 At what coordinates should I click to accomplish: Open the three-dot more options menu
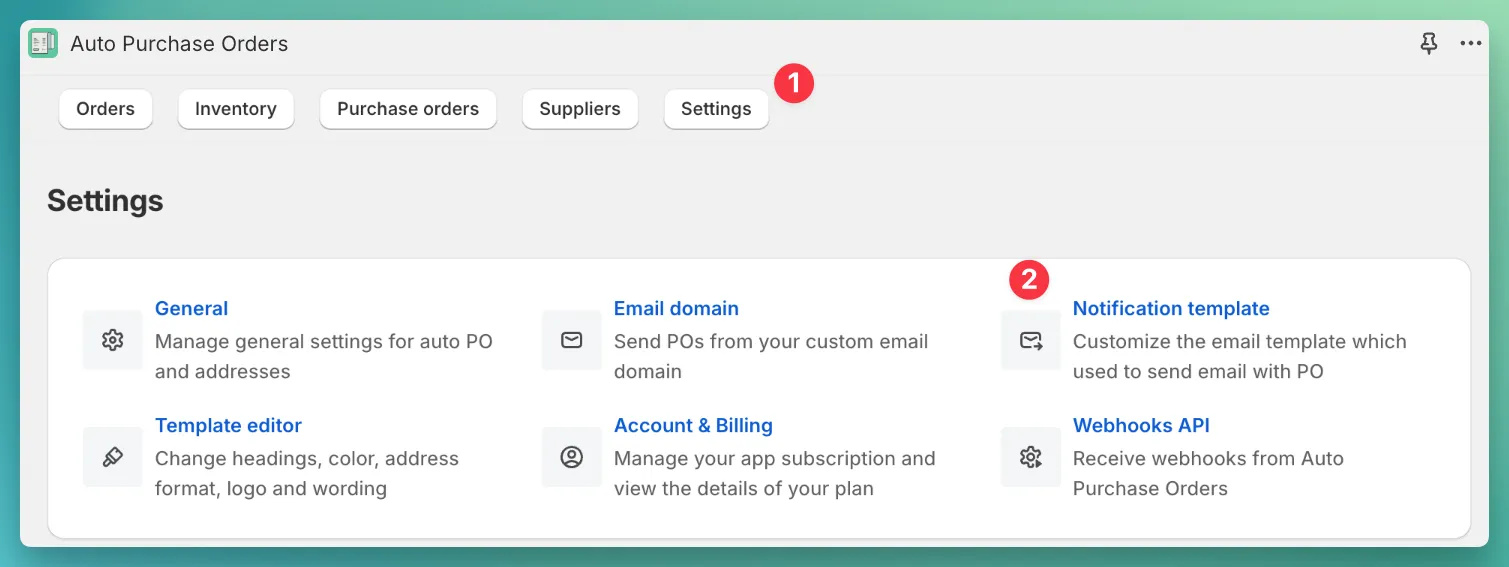pyautogui.click(x=1470, y=44)
